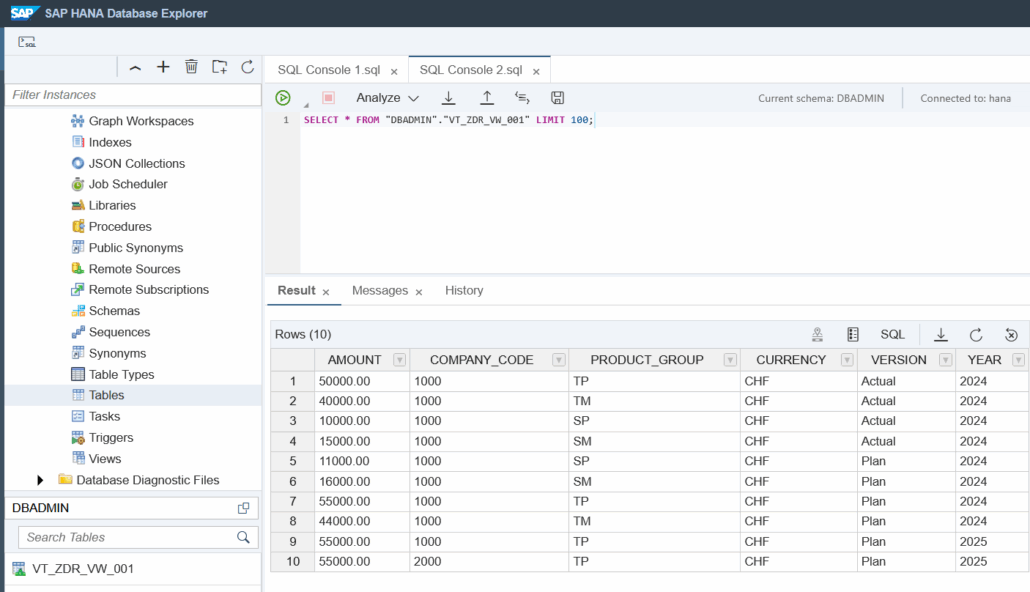The width and height of the screenshot is (1030, 592).
Task: Open VERSION column filter dropdown
Action: coord(945,360)
